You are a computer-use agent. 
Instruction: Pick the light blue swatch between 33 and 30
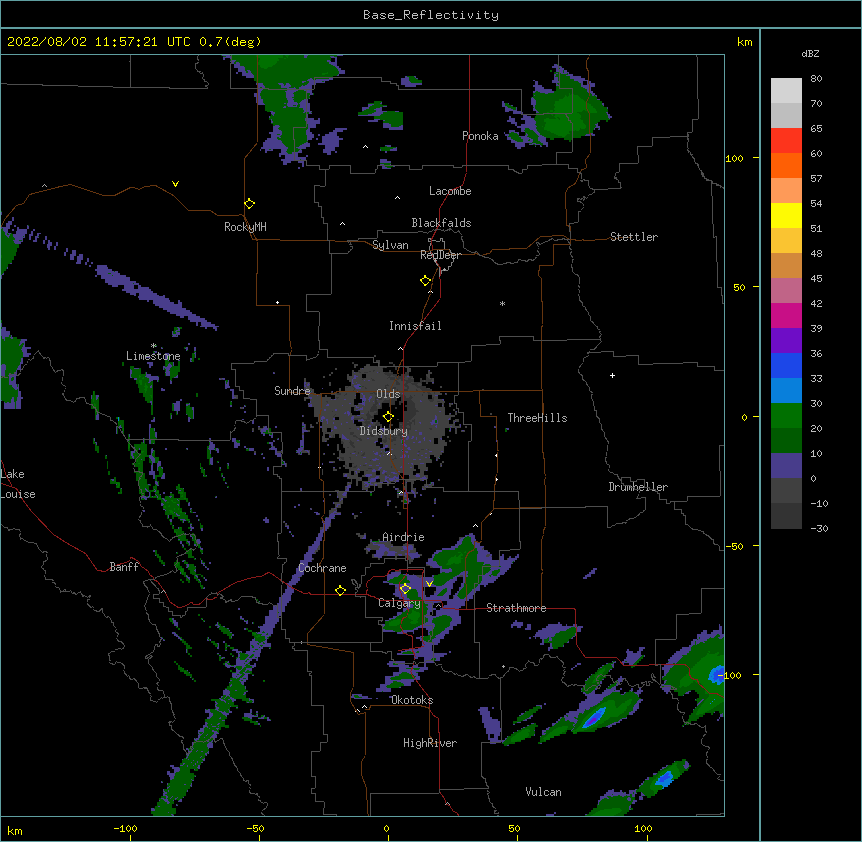(786, 390)
